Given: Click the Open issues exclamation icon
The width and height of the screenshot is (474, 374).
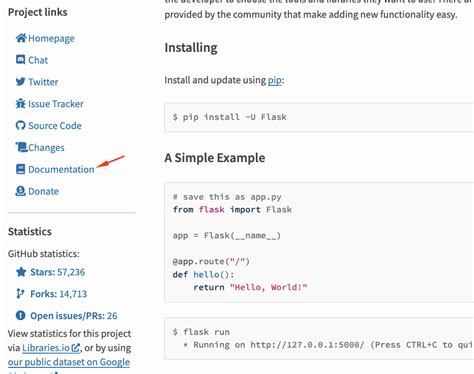Looking at the screenshot, I should (x=20, y=315).
